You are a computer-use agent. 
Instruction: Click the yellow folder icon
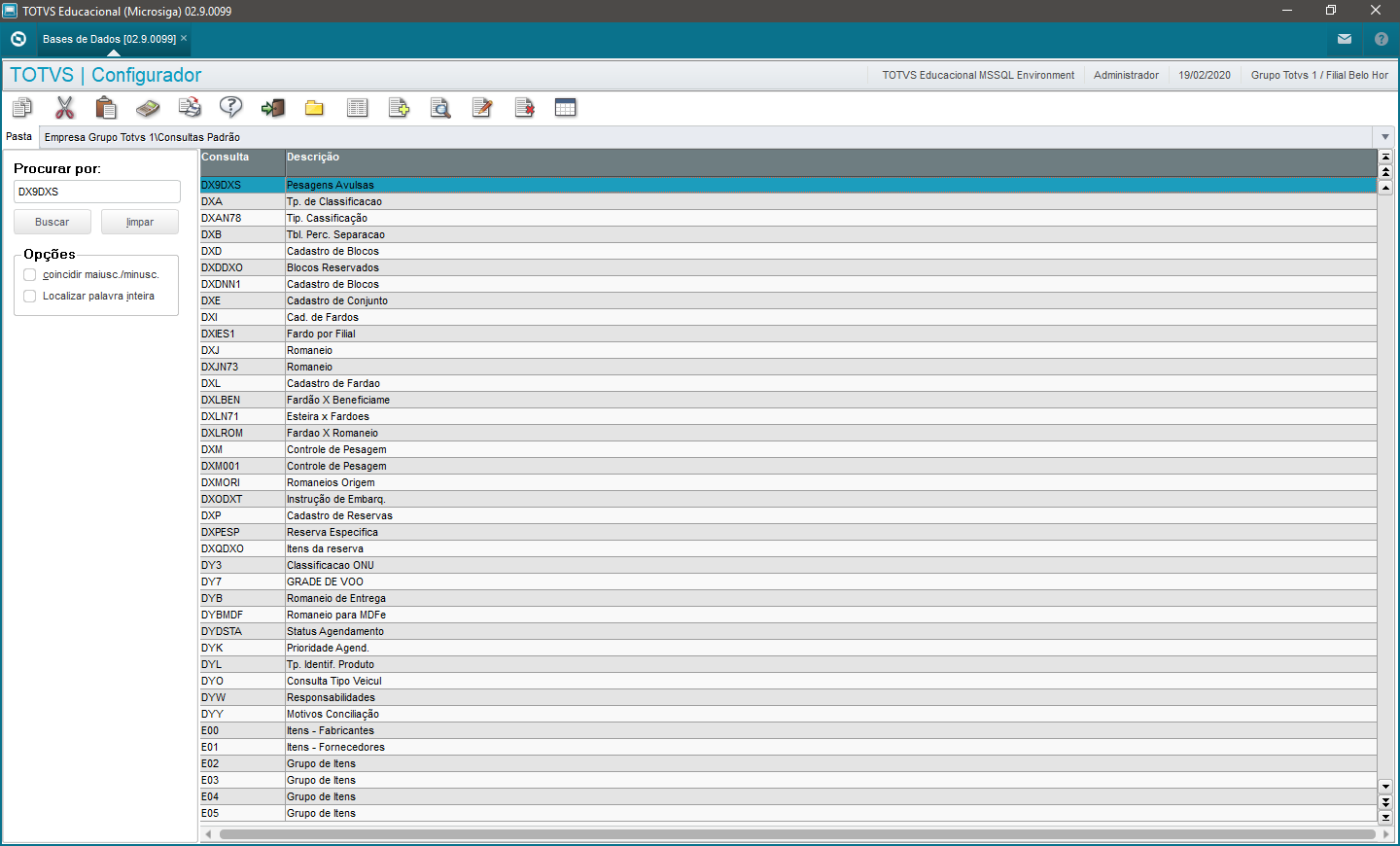[314, 107]
